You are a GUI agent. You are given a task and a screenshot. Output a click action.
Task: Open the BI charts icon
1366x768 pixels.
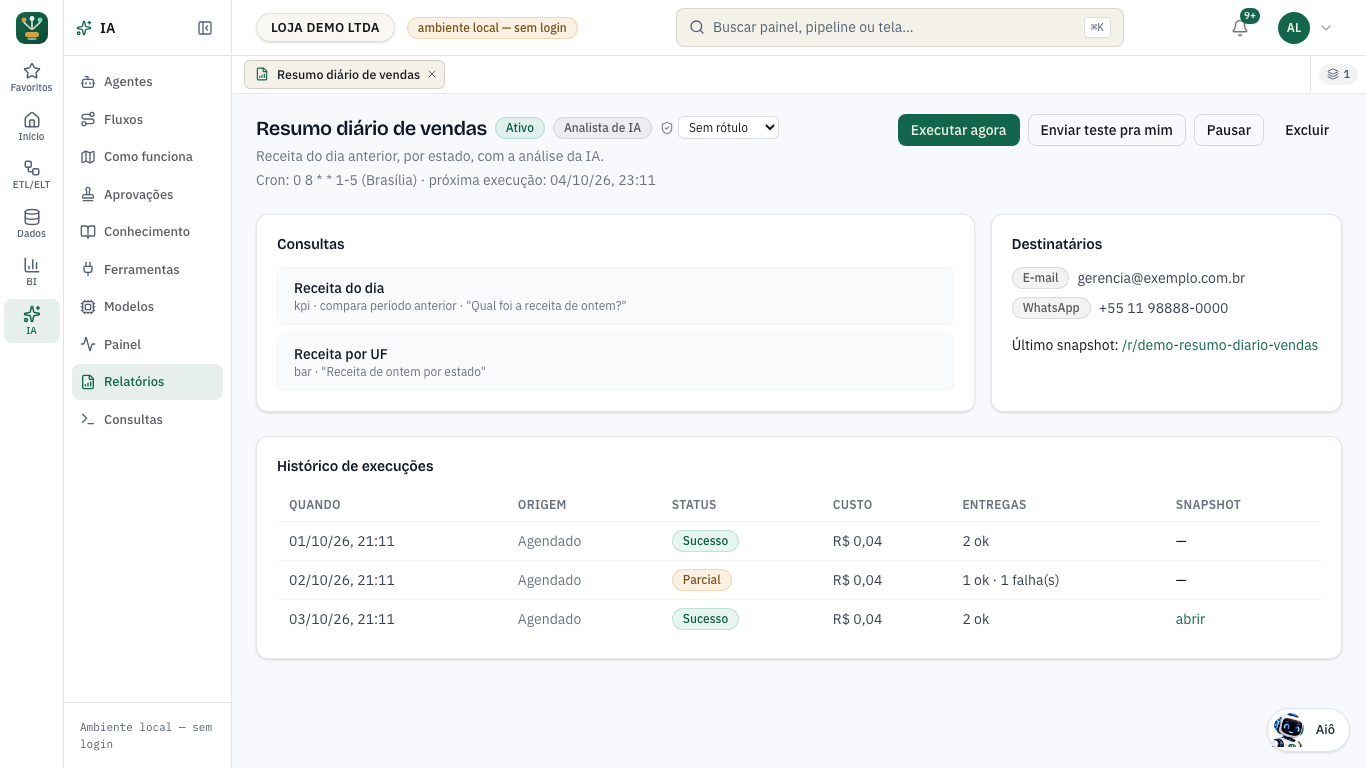[32, 271]
